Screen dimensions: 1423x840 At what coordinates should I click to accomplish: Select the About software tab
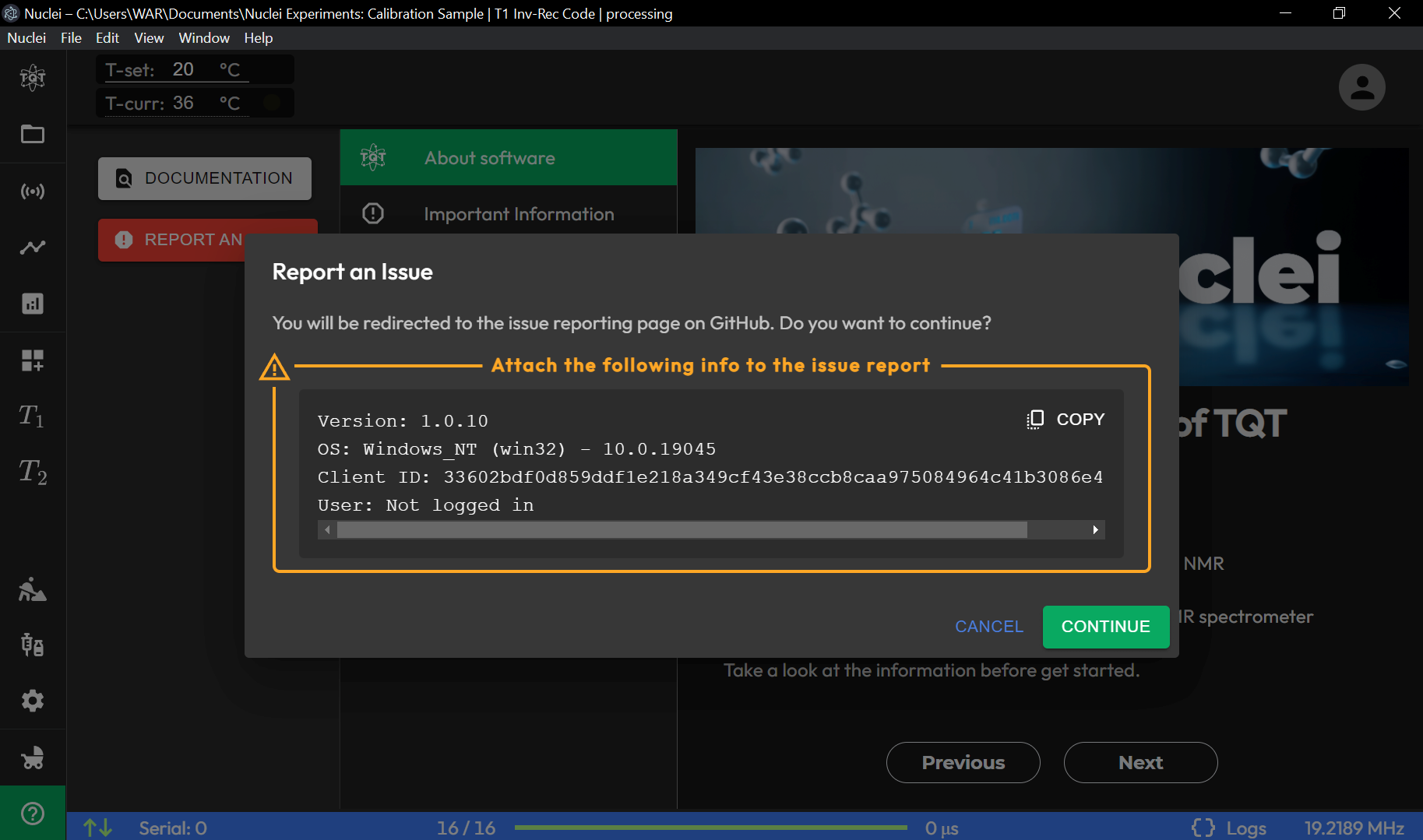509,157
